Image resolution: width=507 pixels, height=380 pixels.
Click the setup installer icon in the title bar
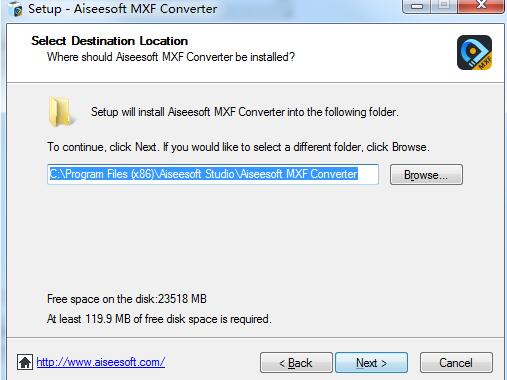(15, 9)
